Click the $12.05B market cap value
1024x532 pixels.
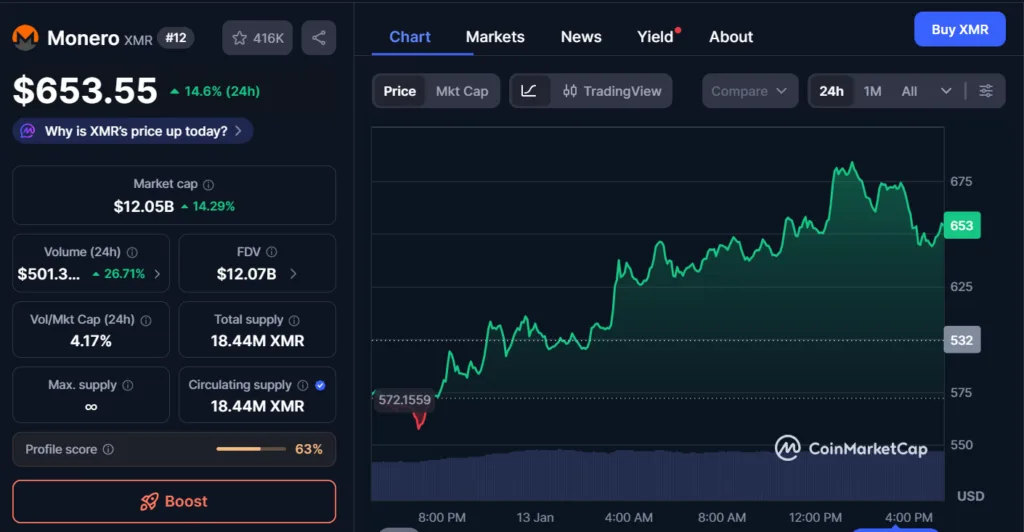point(144,206)
